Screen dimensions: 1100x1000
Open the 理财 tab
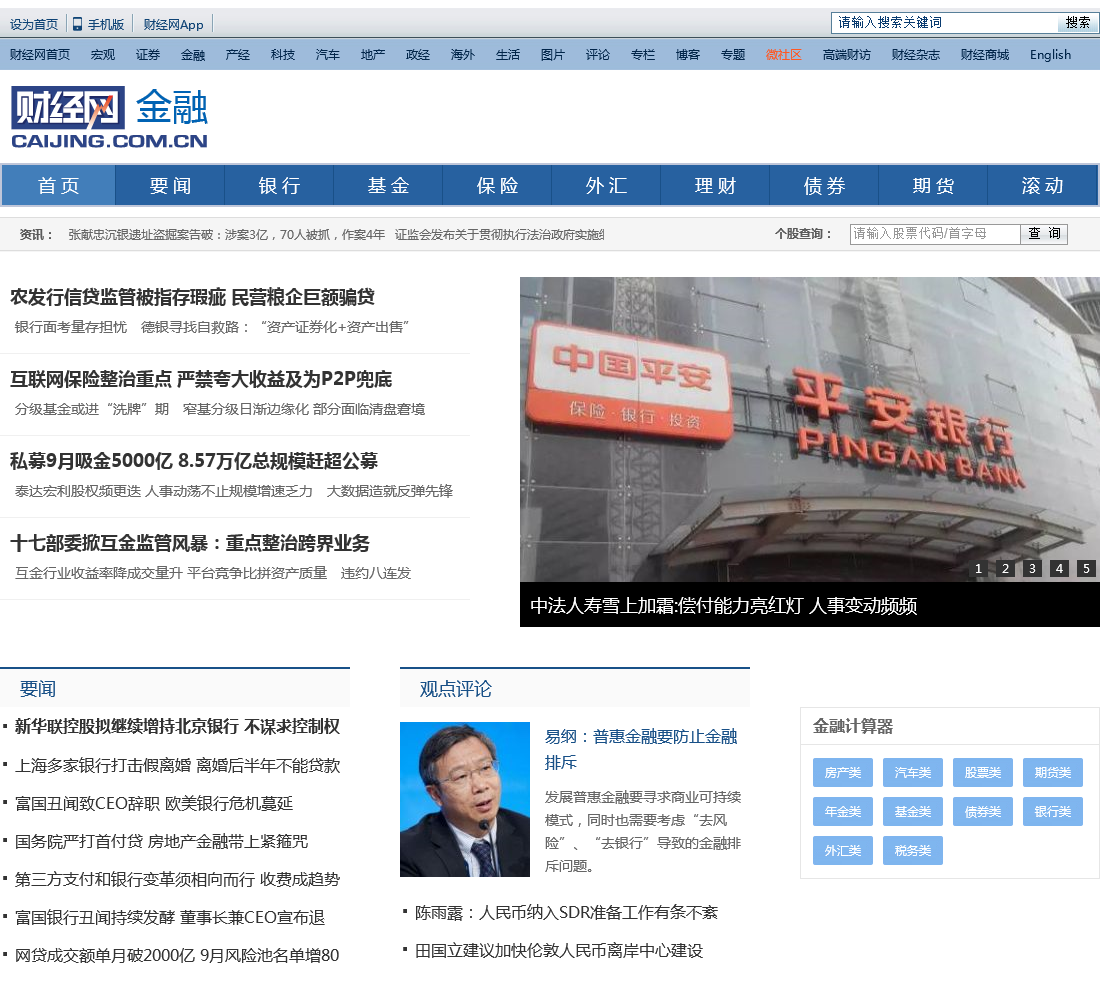pyautogui.click(x=716, y=185)
